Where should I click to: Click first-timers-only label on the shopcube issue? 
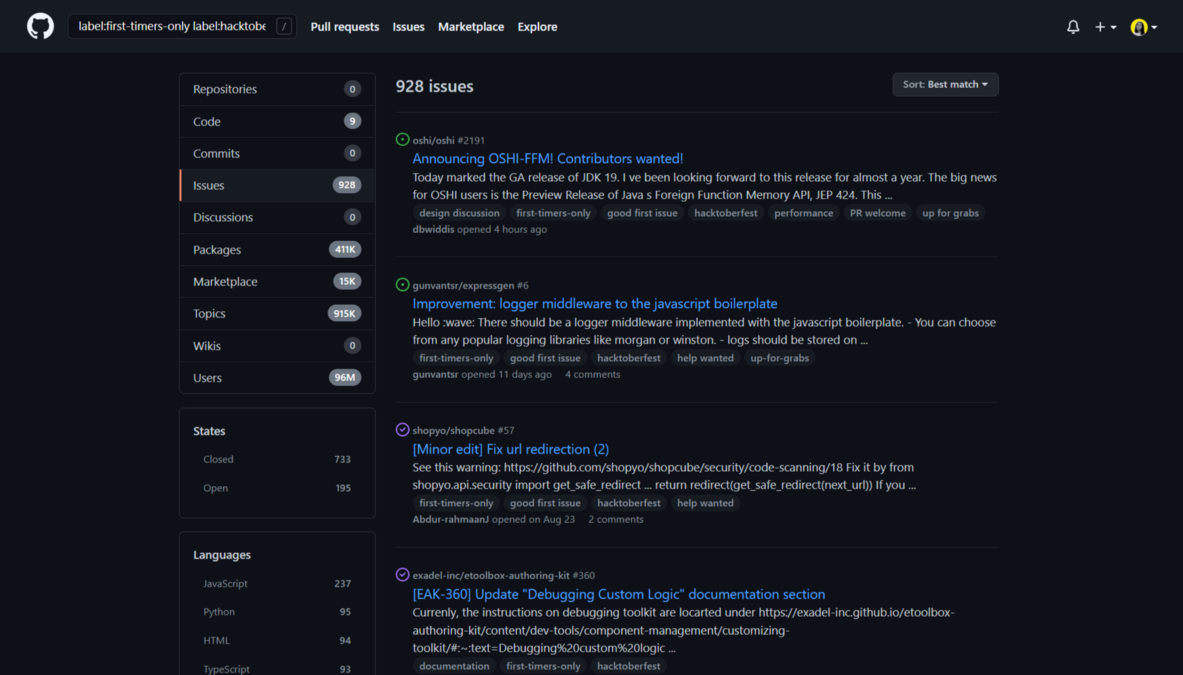pos(456,502)
